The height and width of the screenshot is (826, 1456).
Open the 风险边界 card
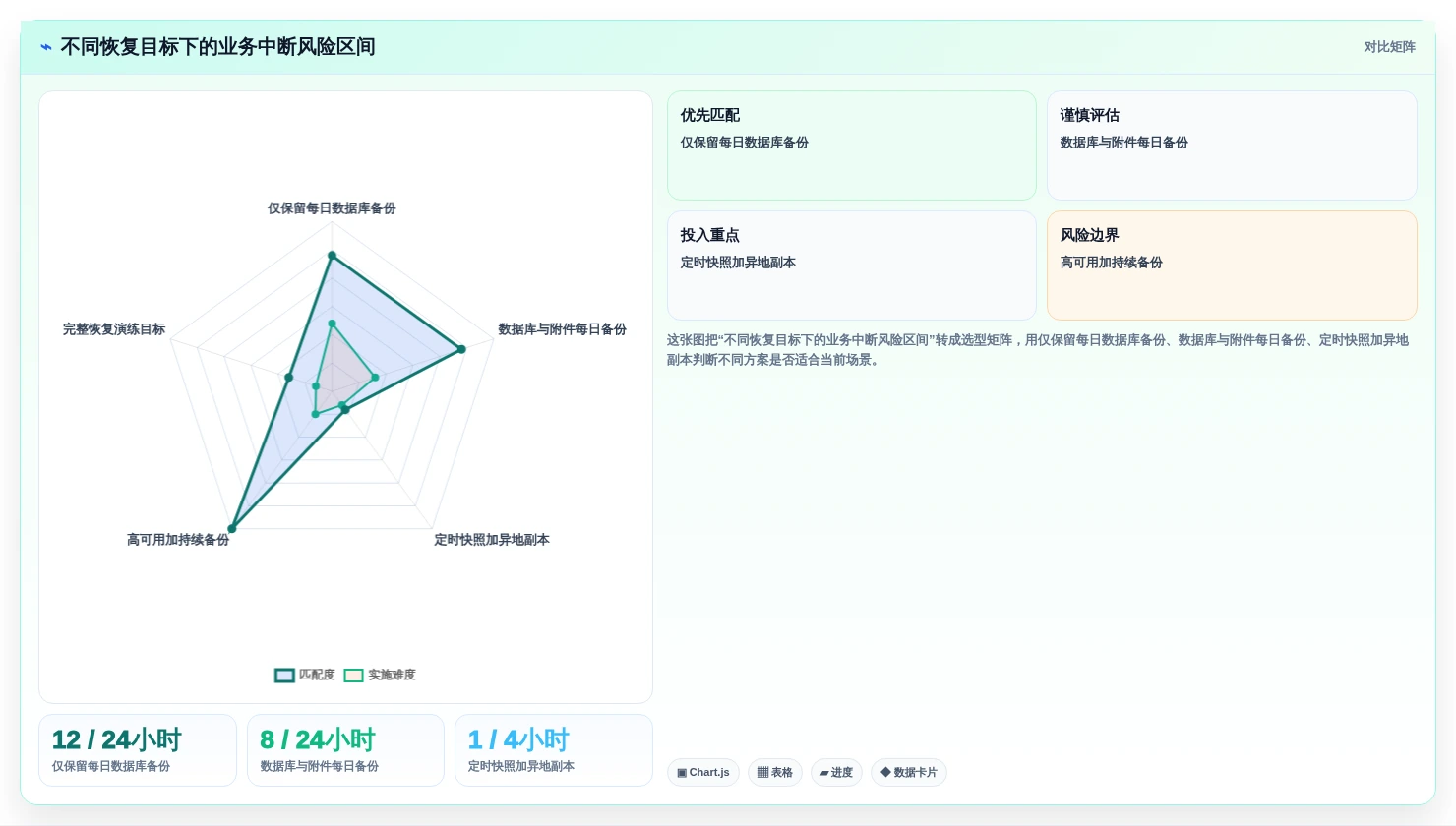[1232, 265]
